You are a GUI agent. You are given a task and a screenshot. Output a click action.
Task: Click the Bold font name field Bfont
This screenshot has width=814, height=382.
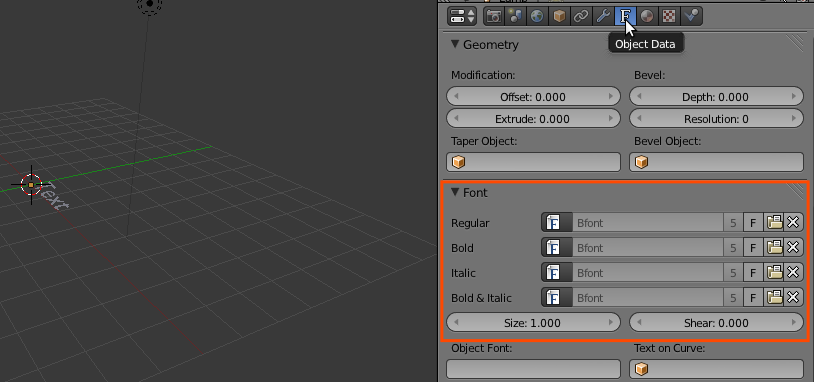(647, 248)
